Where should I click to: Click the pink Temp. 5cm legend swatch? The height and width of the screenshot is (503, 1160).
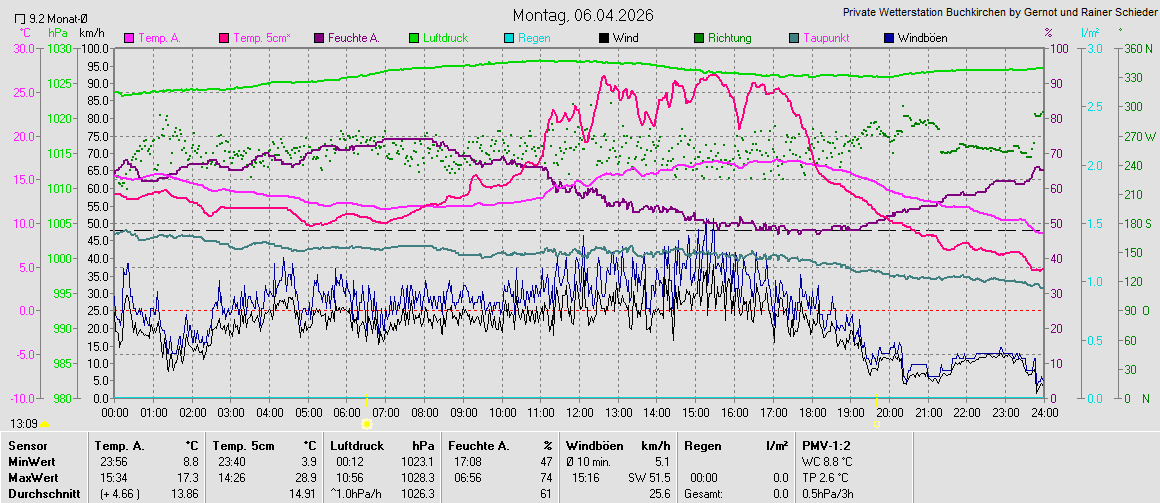[x=225, y=38]
